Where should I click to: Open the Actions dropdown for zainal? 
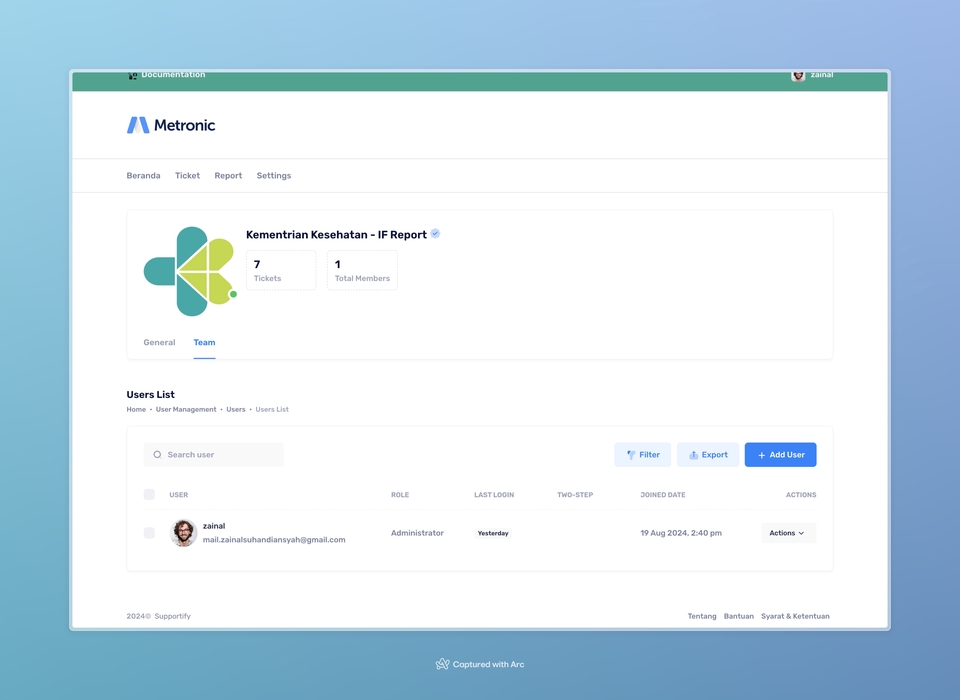click(x=787, y=532)
